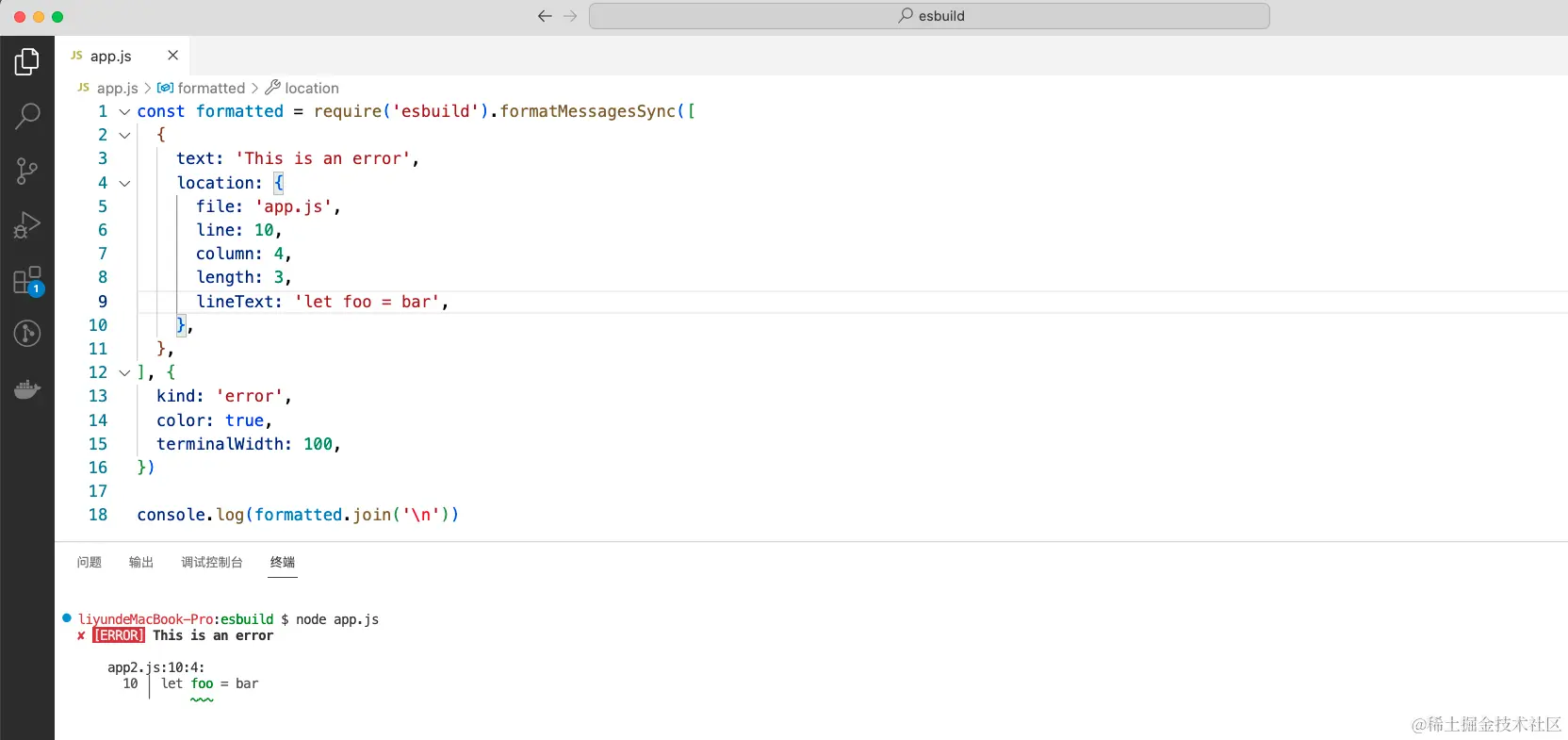Click the file: 'app.js' line
The height and width of the screenshot is (740, 1568).
tap(269, 206)
